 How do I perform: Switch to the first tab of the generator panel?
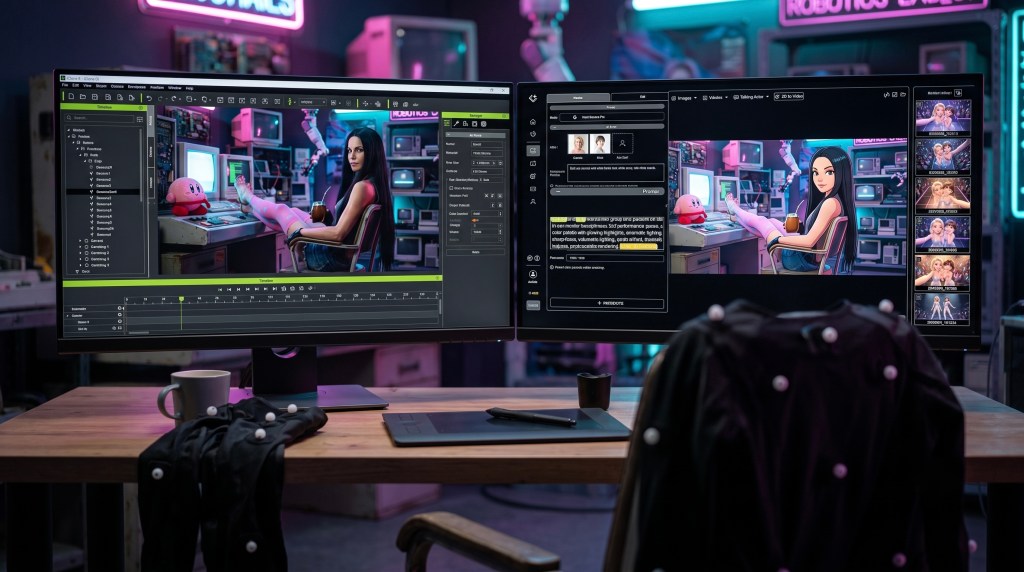579,97
